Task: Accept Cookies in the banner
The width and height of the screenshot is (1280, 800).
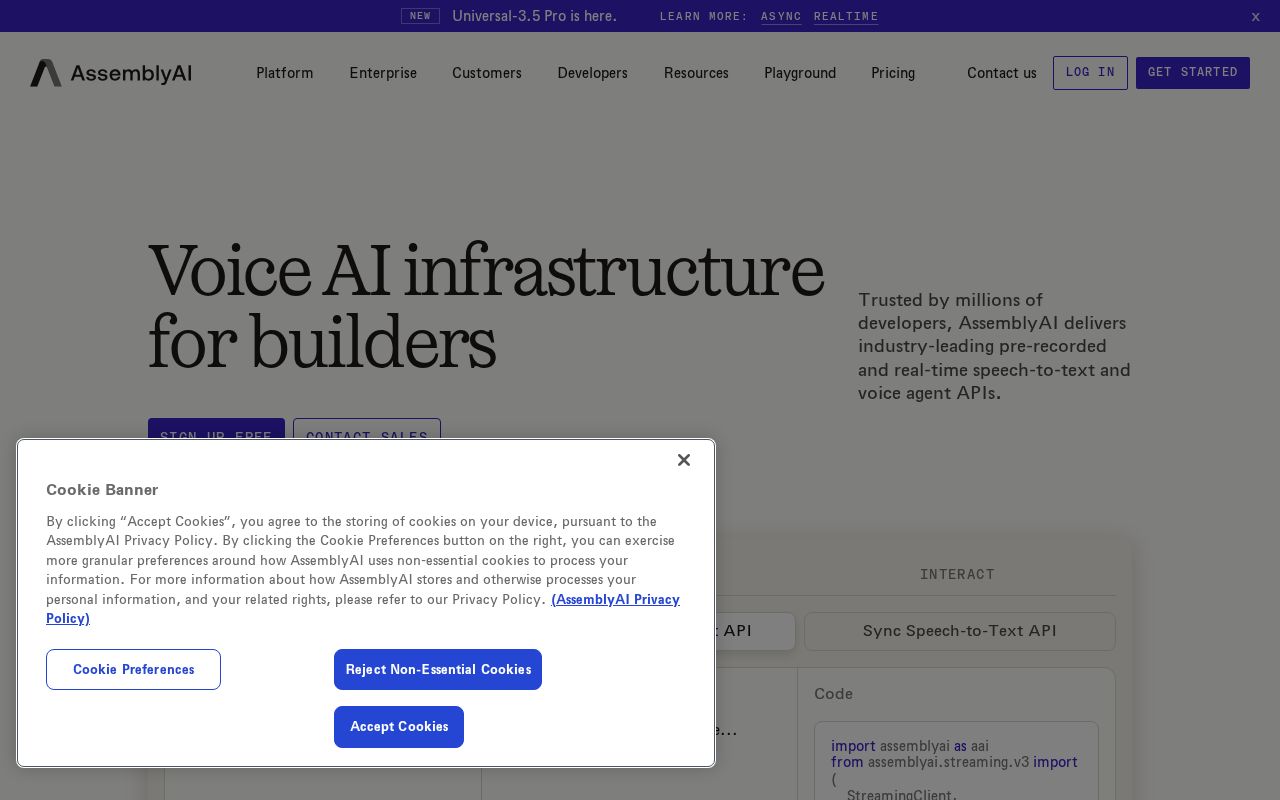Action: point(399,727)
